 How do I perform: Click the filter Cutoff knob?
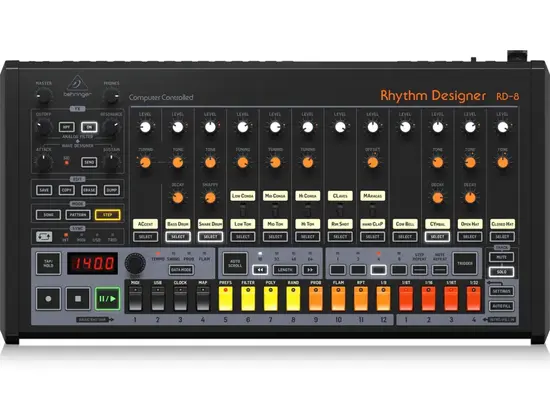(43, 127)
